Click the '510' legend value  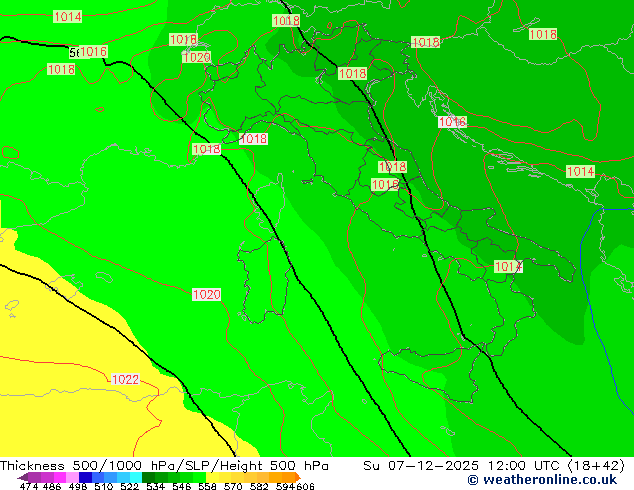(104, 486)
